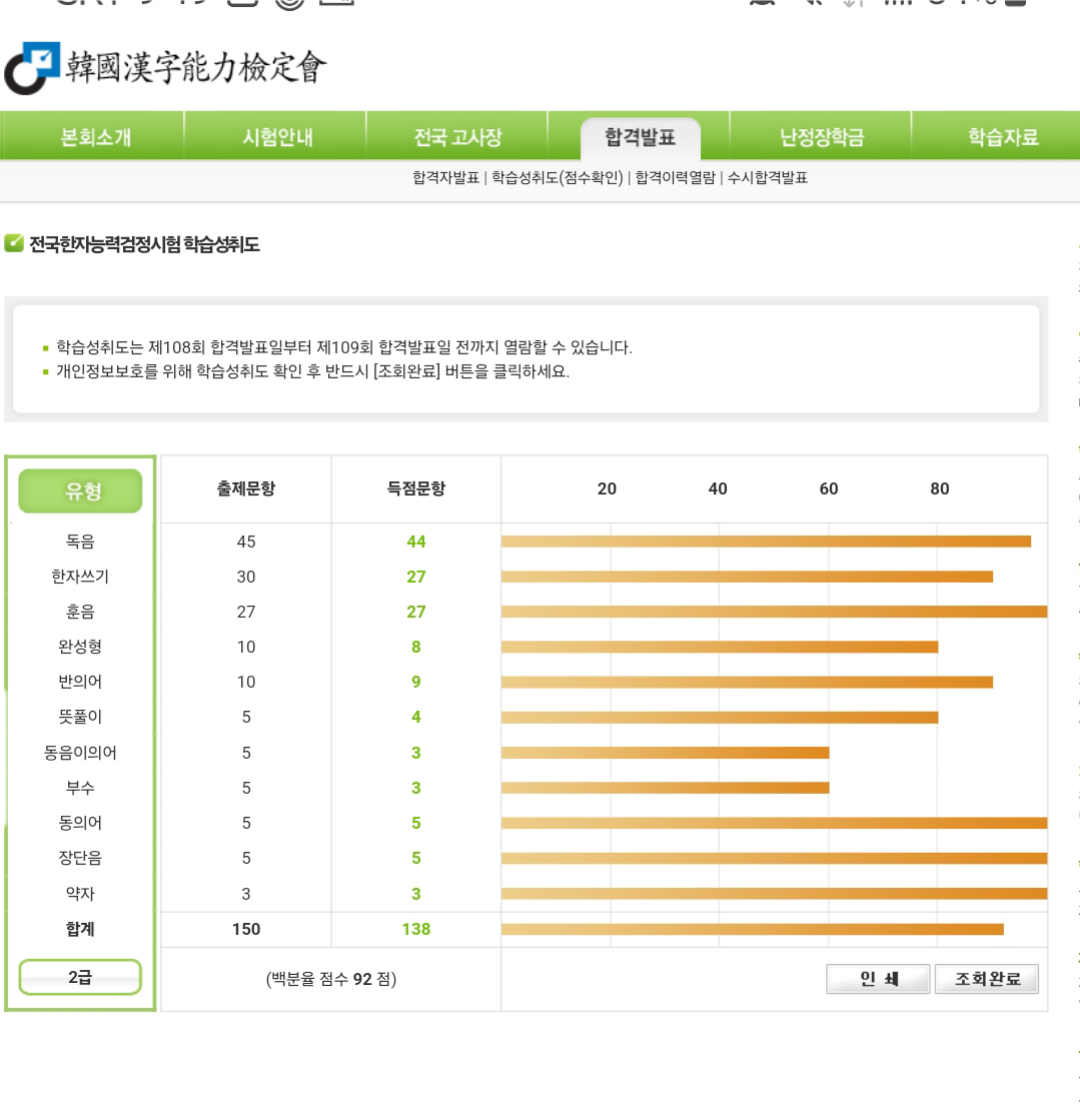Image resolution: width=1080 pixels, height=1113 pixels.
Task: Switch to the 합격발표 tab
Action: coord(640,137)
